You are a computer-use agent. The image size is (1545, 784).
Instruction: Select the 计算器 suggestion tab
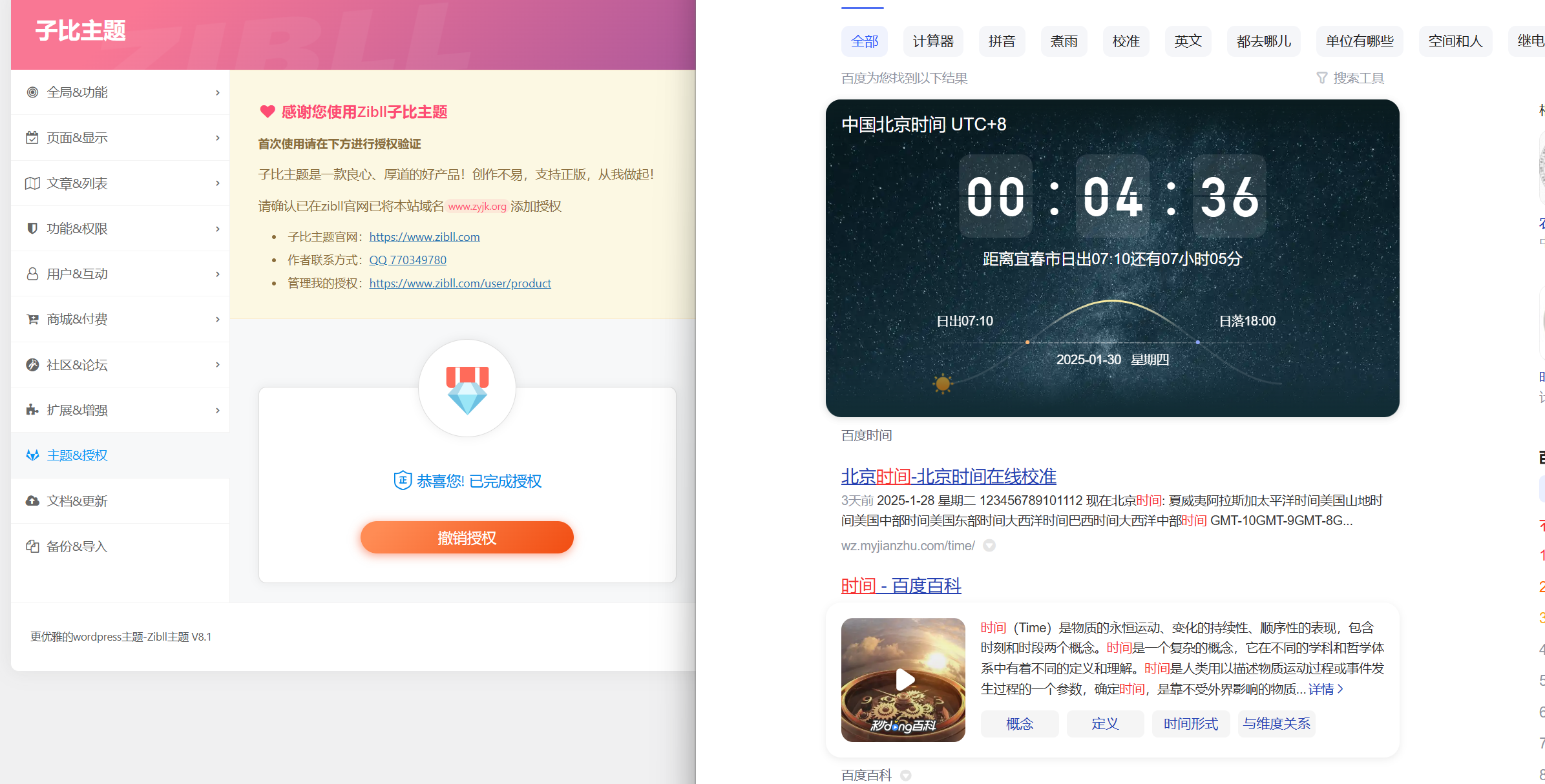point(933,41)
